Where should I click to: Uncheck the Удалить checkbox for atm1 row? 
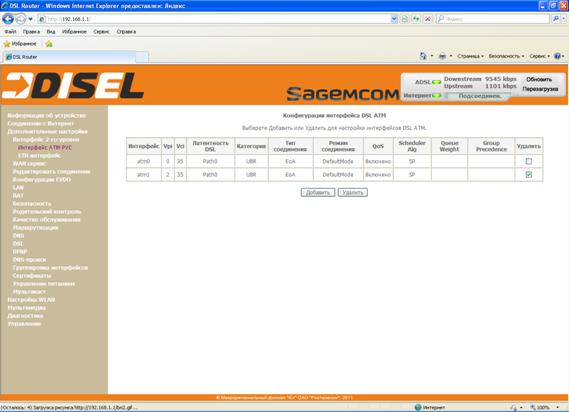[529, 175]
